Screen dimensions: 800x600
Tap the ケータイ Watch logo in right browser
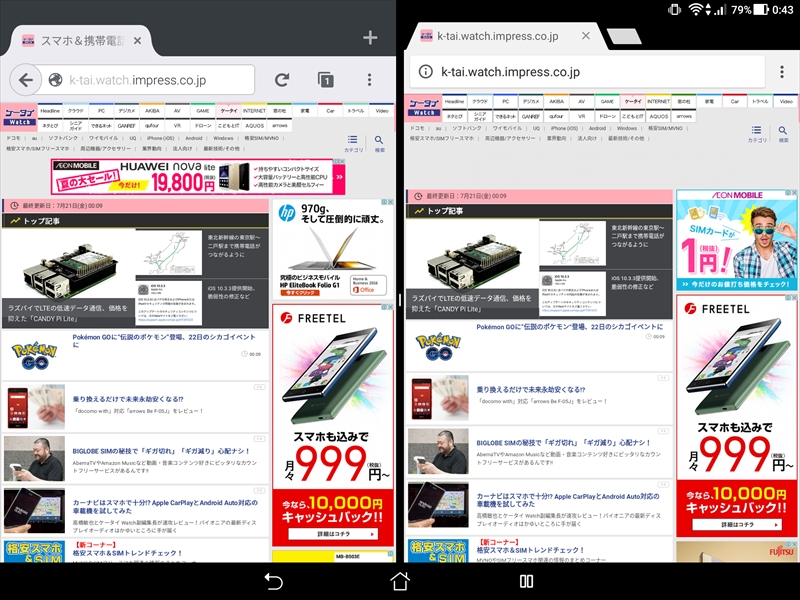(423, 106)
